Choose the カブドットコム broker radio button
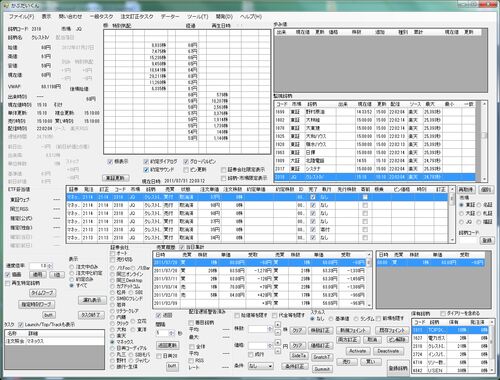Screen dimensions: 500x380 (x=113, y=286)
